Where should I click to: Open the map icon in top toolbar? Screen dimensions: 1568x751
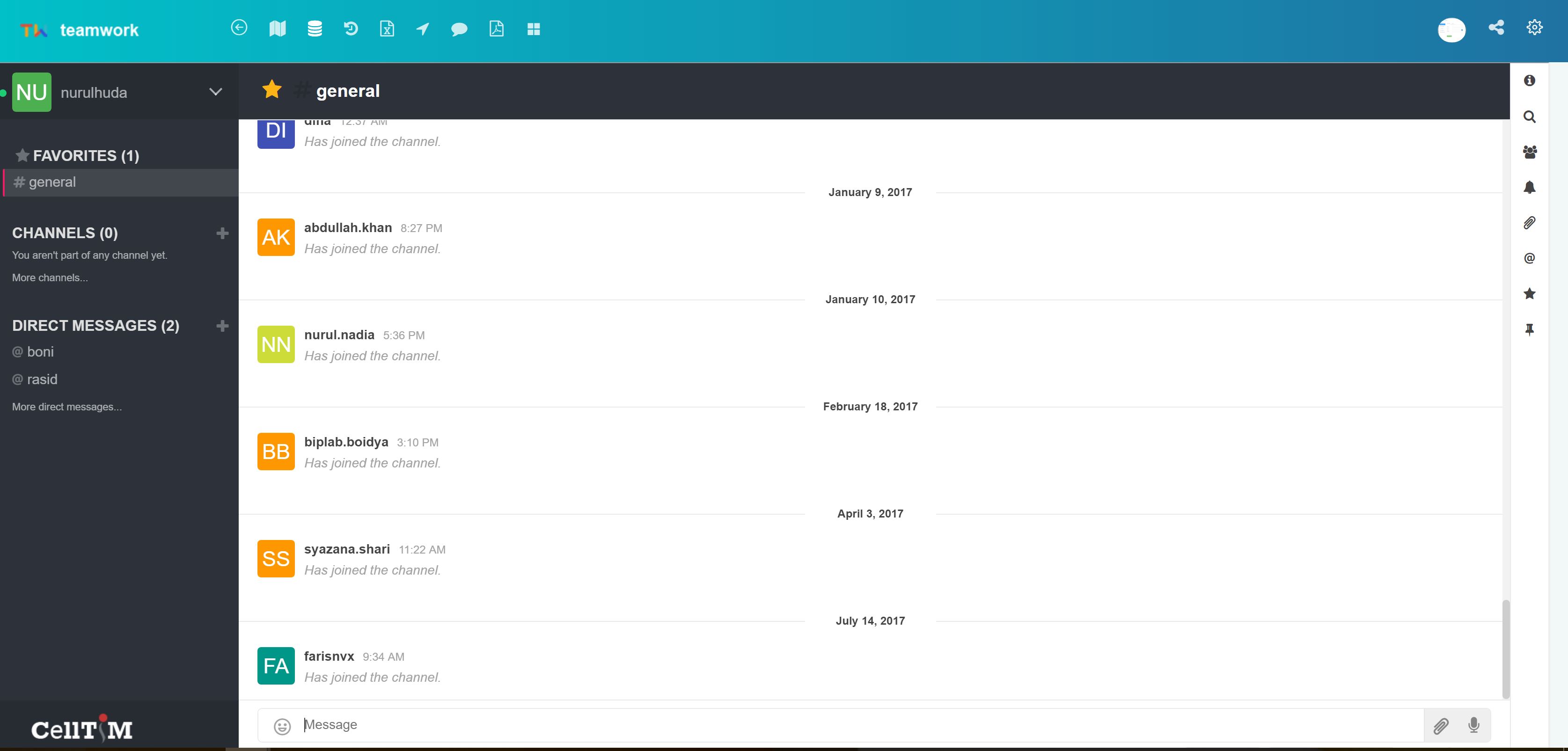pyautogui.click(x=278, y=29)
